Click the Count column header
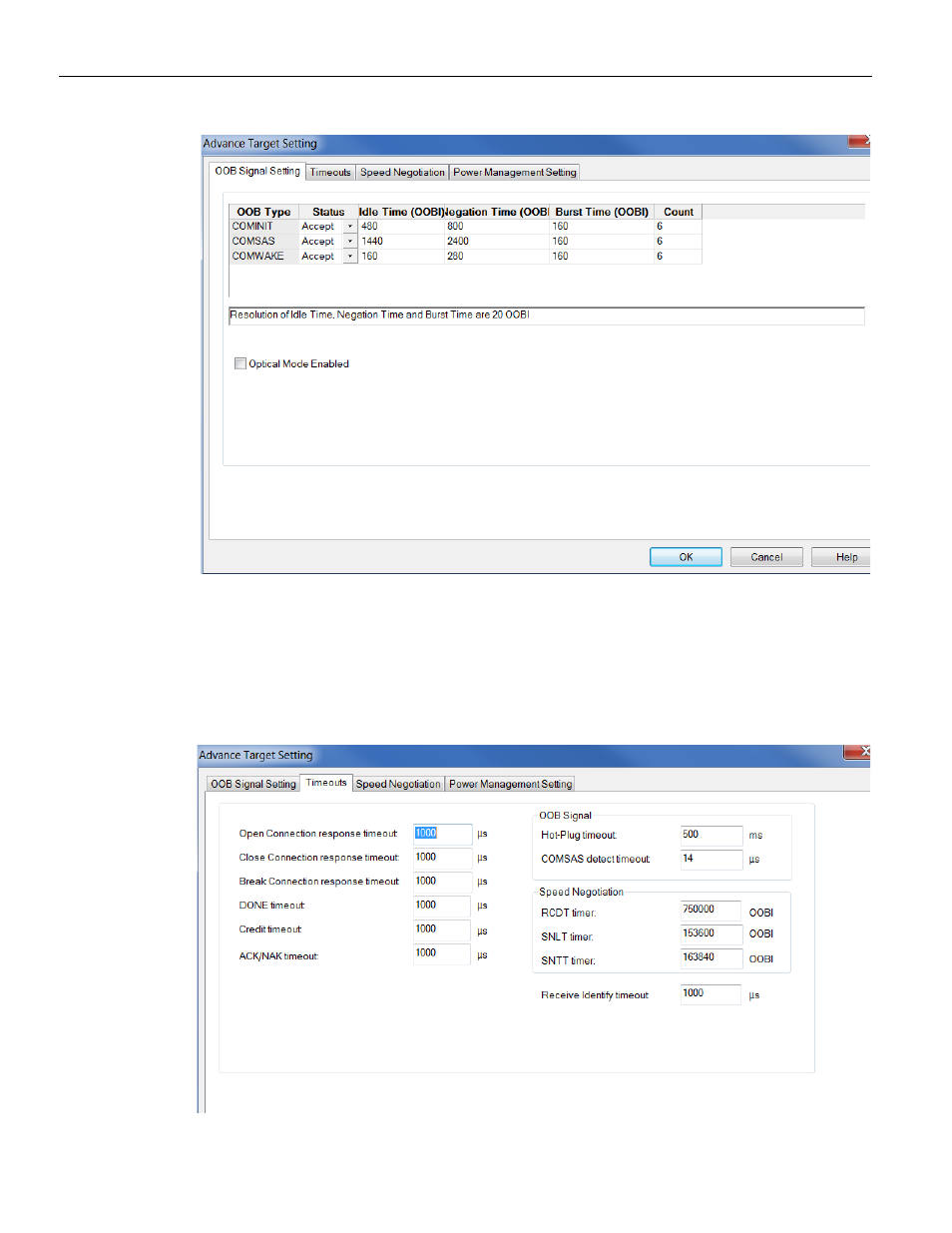 tap(679, 212)
